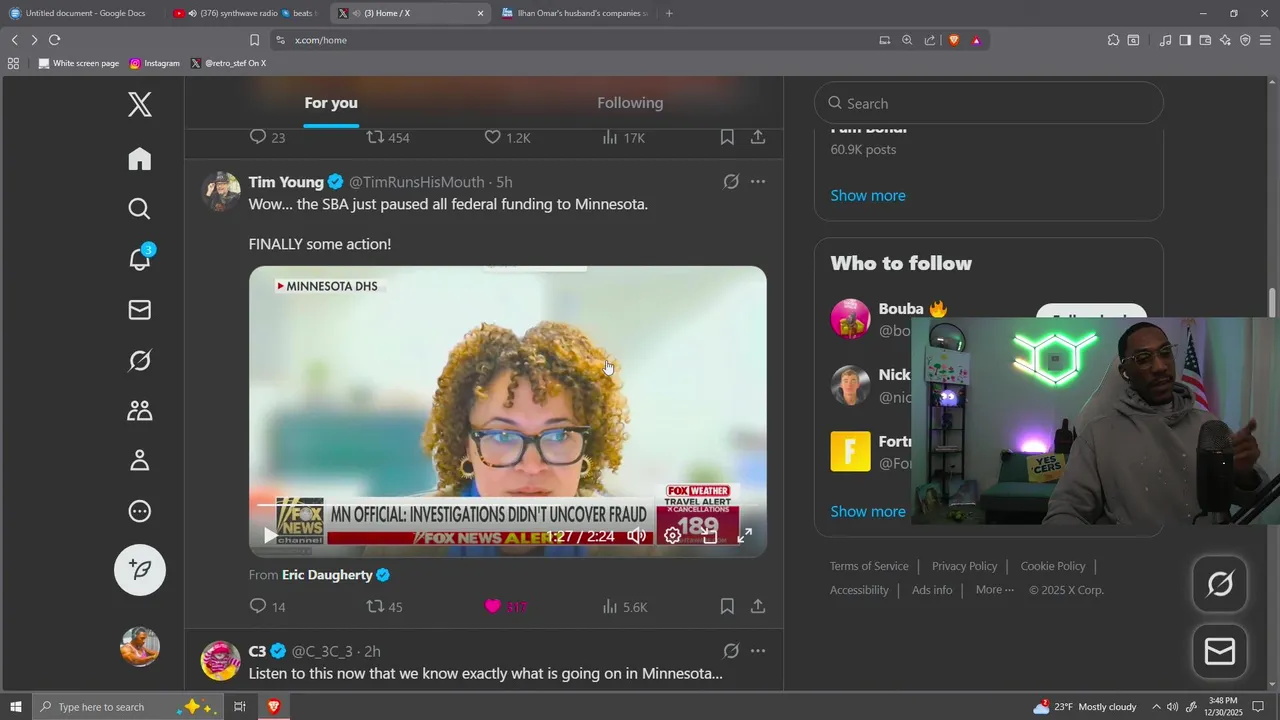Open Privacy Policy footer link
1280x720 pixels.
964,566
